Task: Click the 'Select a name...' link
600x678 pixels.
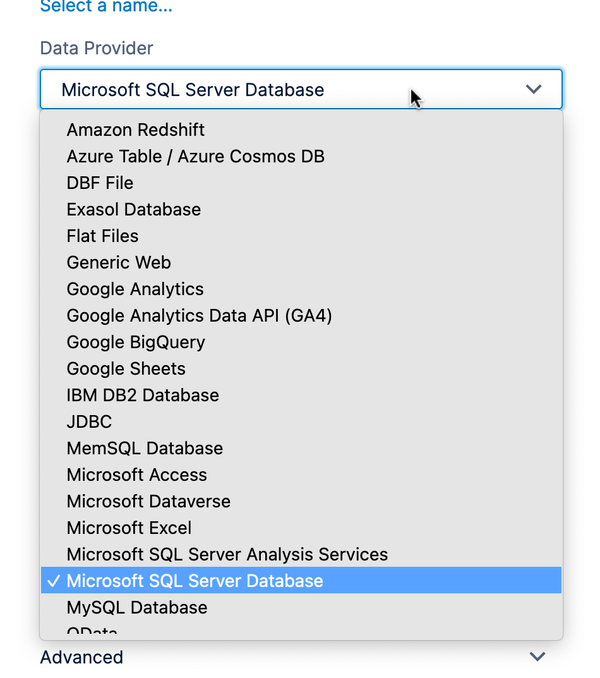Action: click(x=106, y=6)
